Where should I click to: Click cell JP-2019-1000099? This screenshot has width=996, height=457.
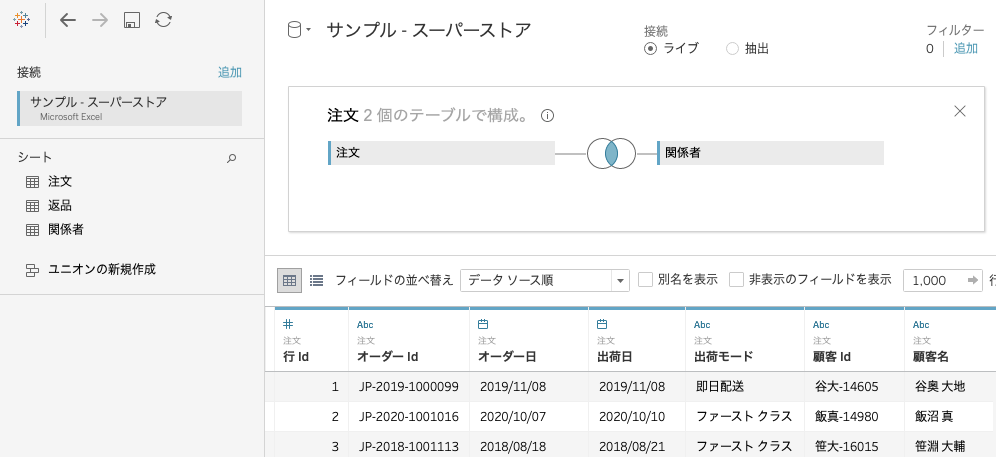coord(409,386)
